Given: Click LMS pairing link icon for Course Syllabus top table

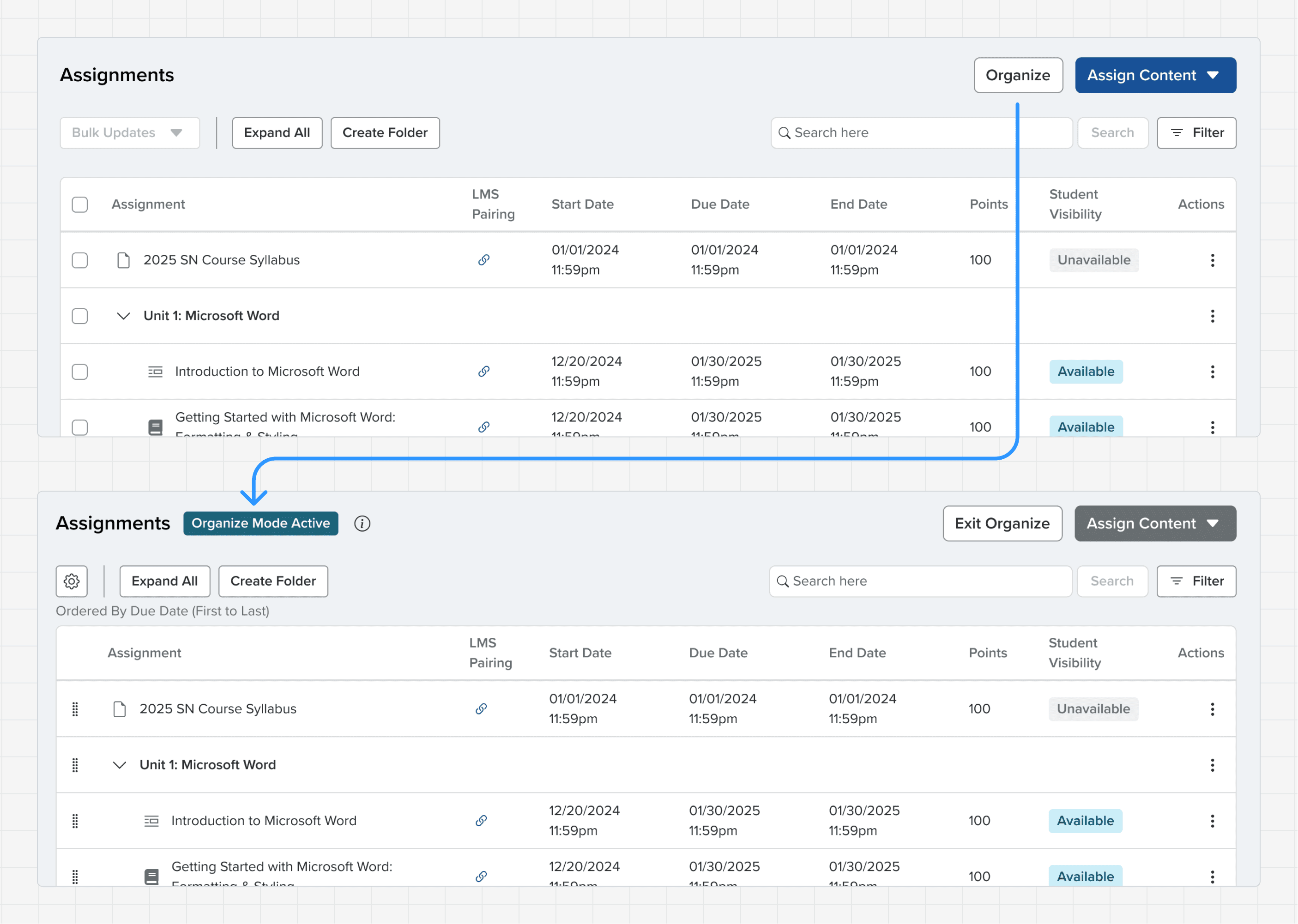Looking at the screenshot, I should click(x=483, y=260).
